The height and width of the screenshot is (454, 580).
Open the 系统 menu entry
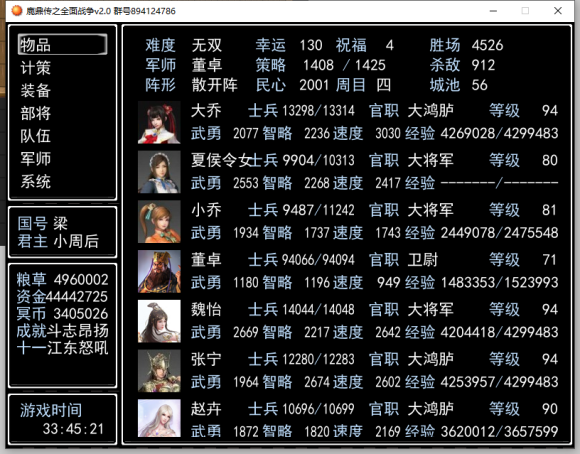(36, 181)
